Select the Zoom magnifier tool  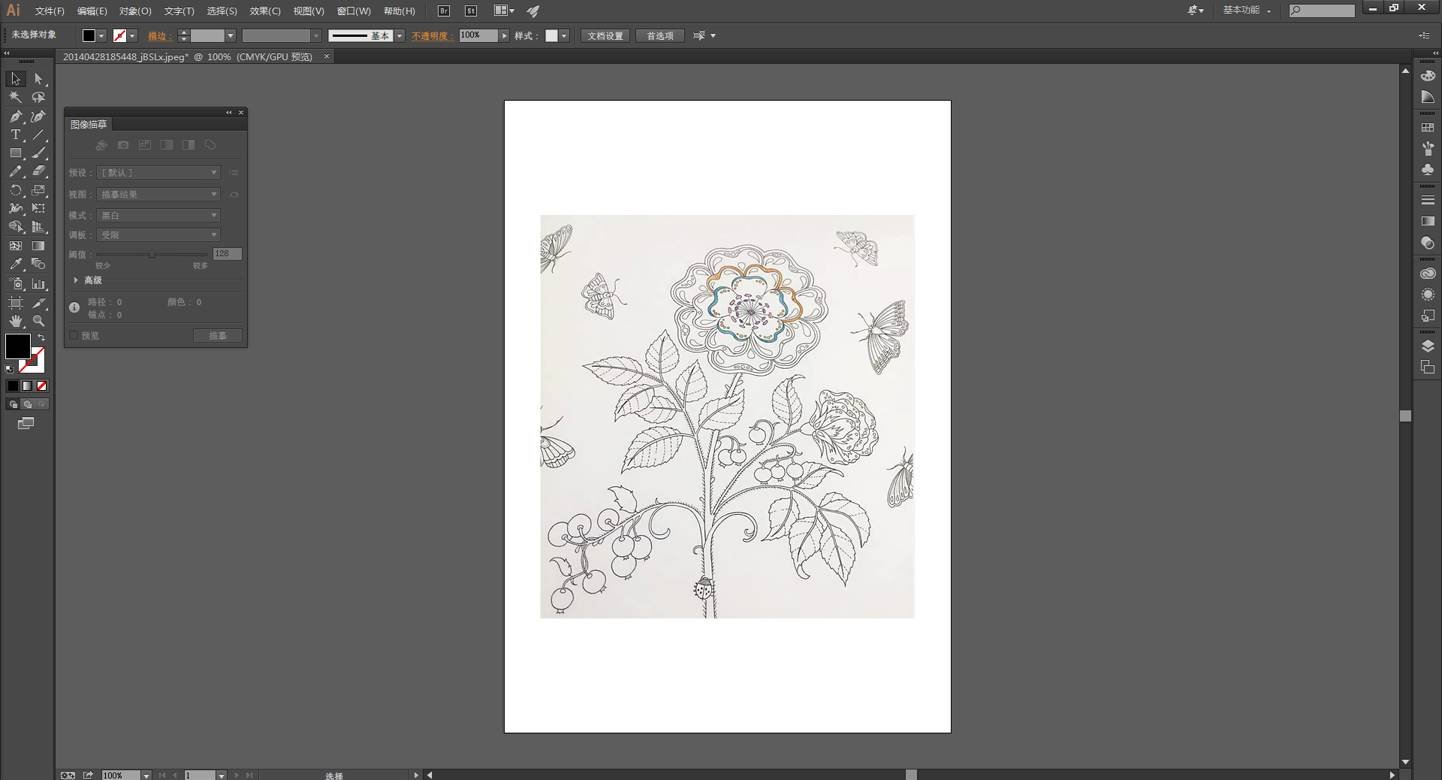38,321
